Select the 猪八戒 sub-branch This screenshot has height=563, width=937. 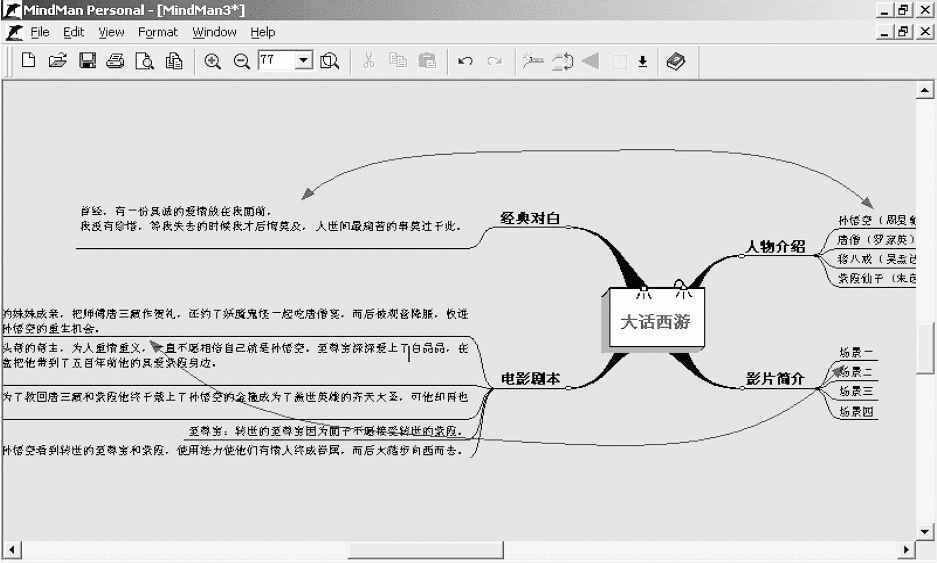click(876, 259)
